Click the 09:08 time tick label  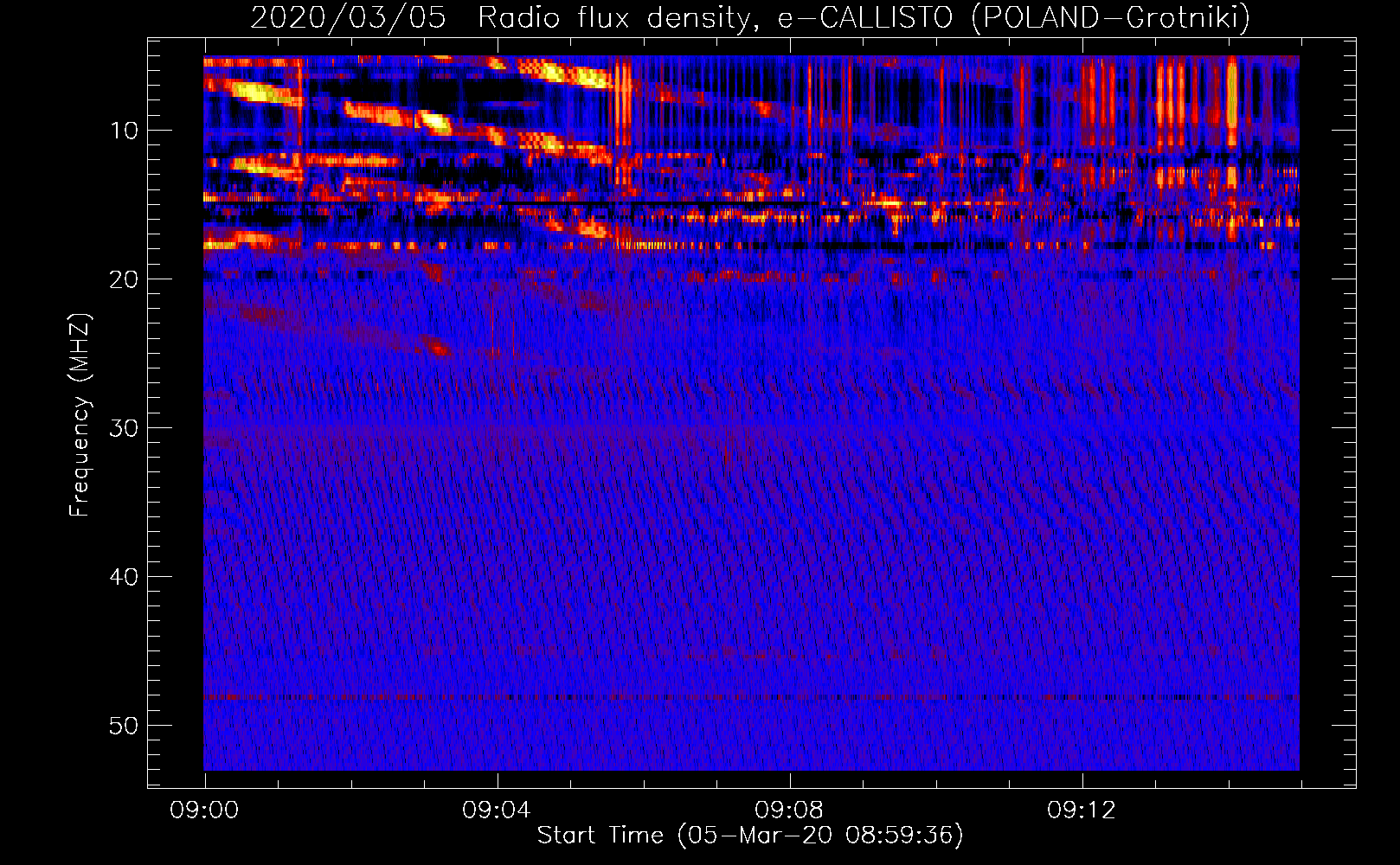pyautogui.click(x=789, y=811)
